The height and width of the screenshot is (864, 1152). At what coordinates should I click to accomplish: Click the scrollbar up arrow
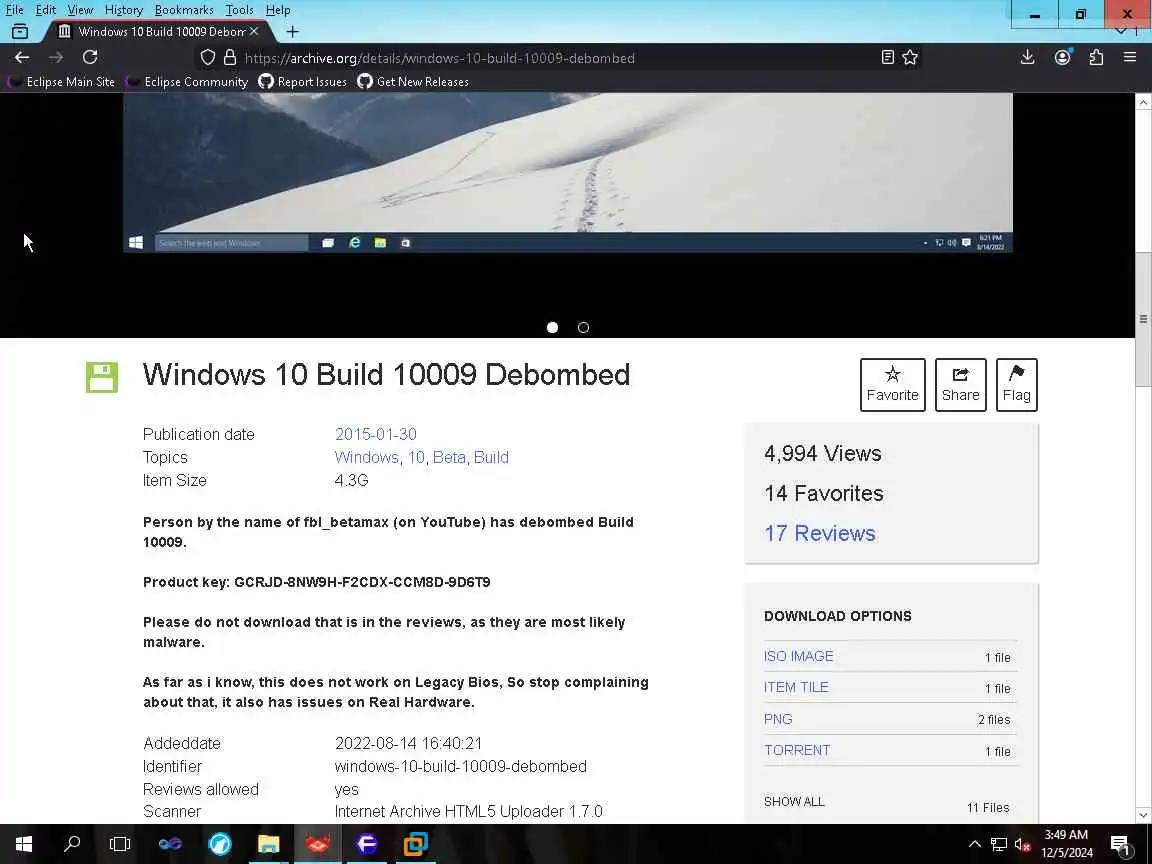point(1143,102)
